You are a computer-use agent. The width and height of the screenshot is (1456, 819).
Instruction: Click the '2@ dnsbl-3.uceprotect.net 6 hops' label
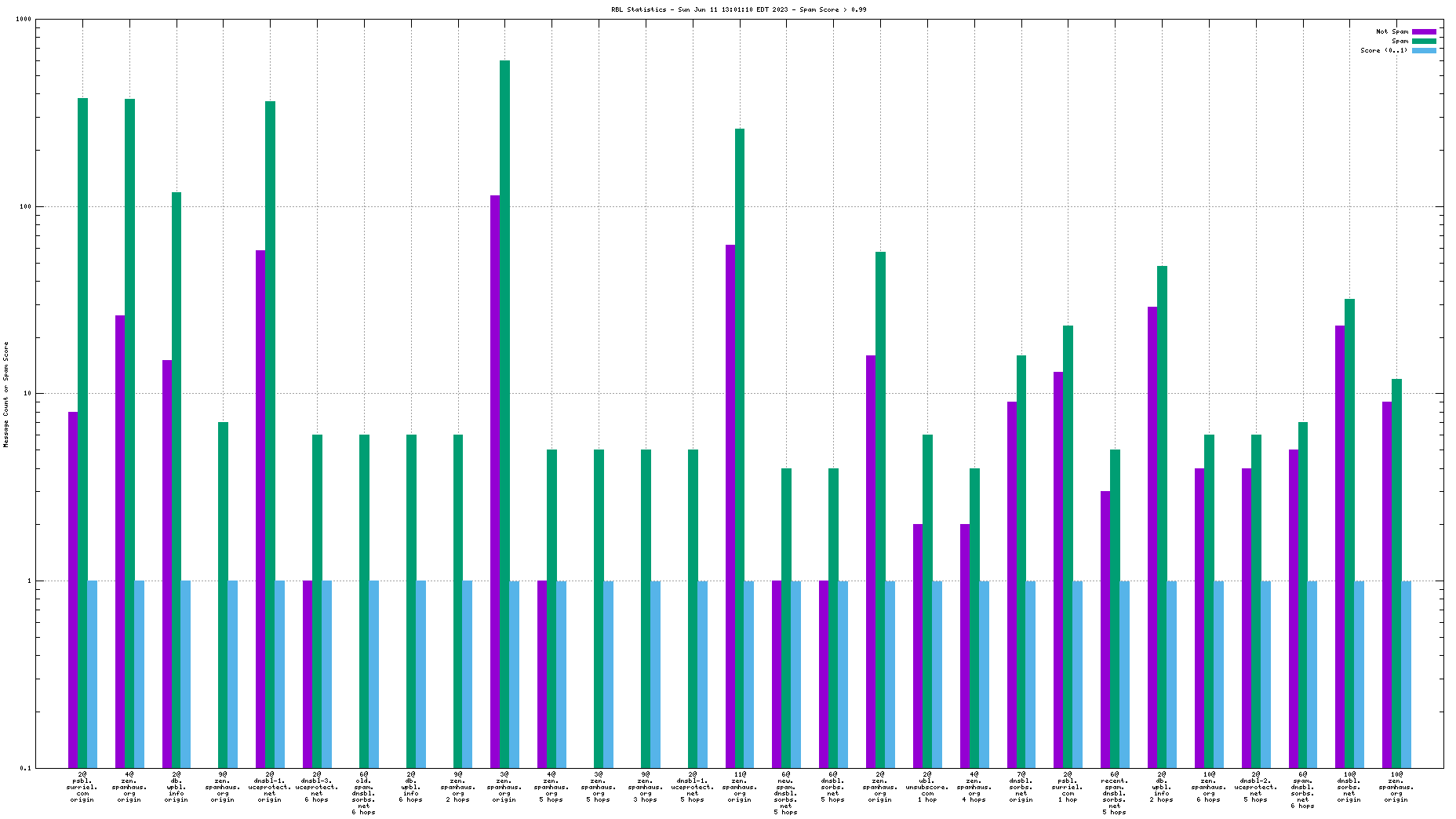click(x=317, y=787)
